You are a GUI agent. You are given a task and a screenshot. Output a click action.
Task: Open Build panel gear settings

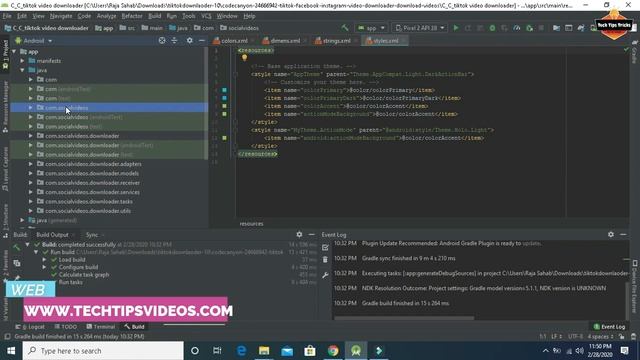click(x=299, y=234)
